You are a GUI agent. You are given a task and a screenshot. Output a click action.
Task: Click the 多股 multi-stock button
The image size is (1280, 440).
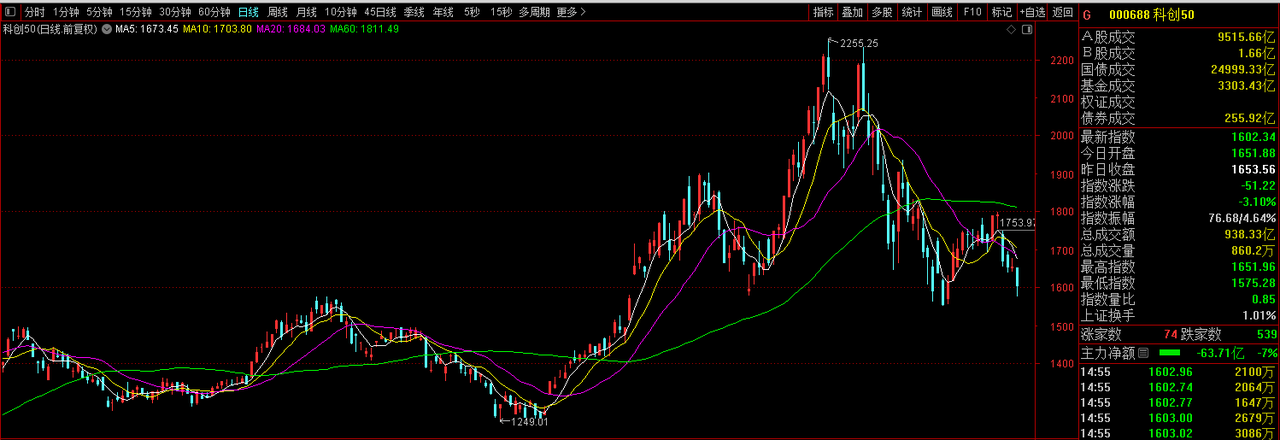tap(881, 12)
